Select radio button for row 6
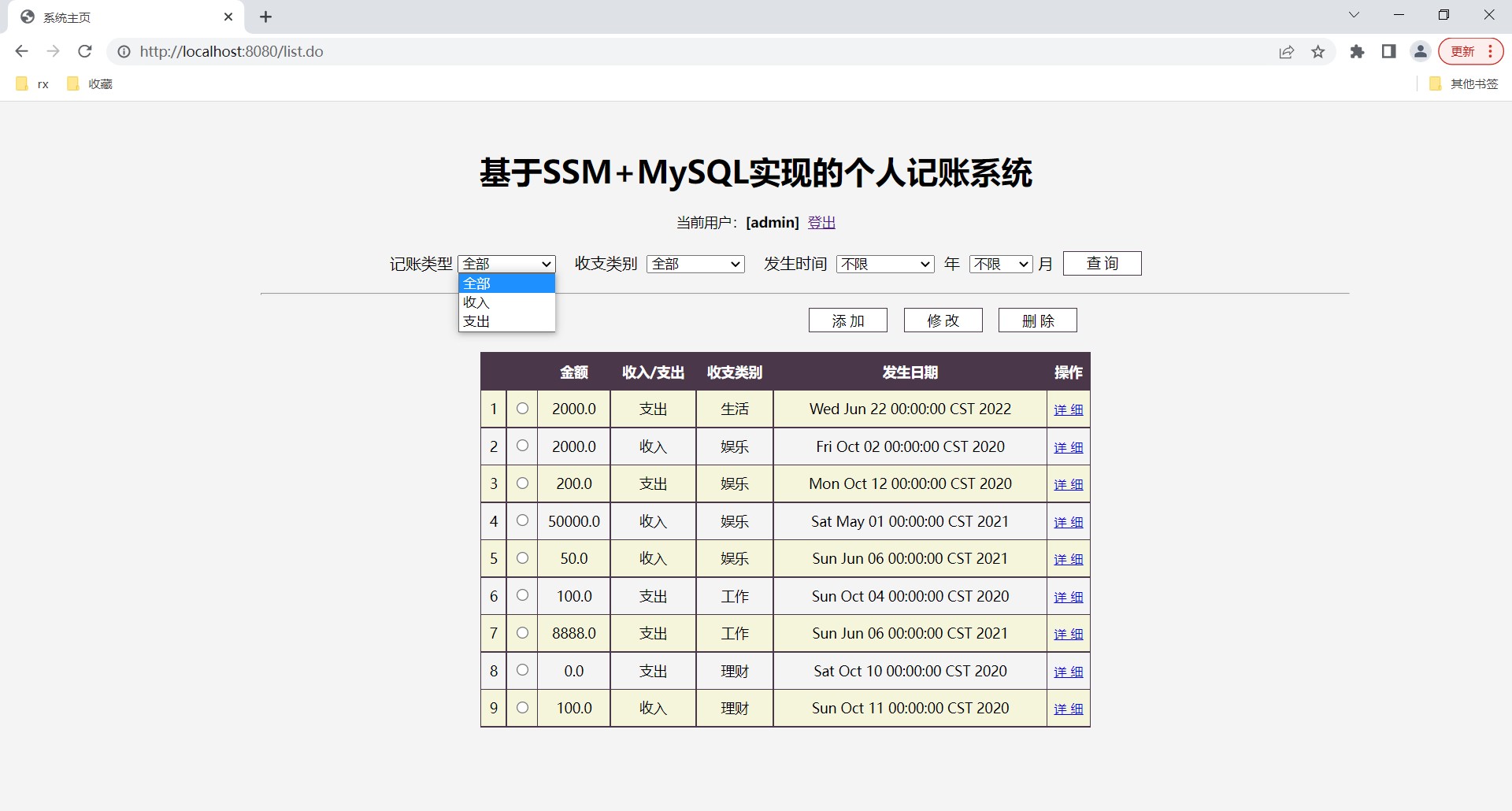 coord(522,595)
